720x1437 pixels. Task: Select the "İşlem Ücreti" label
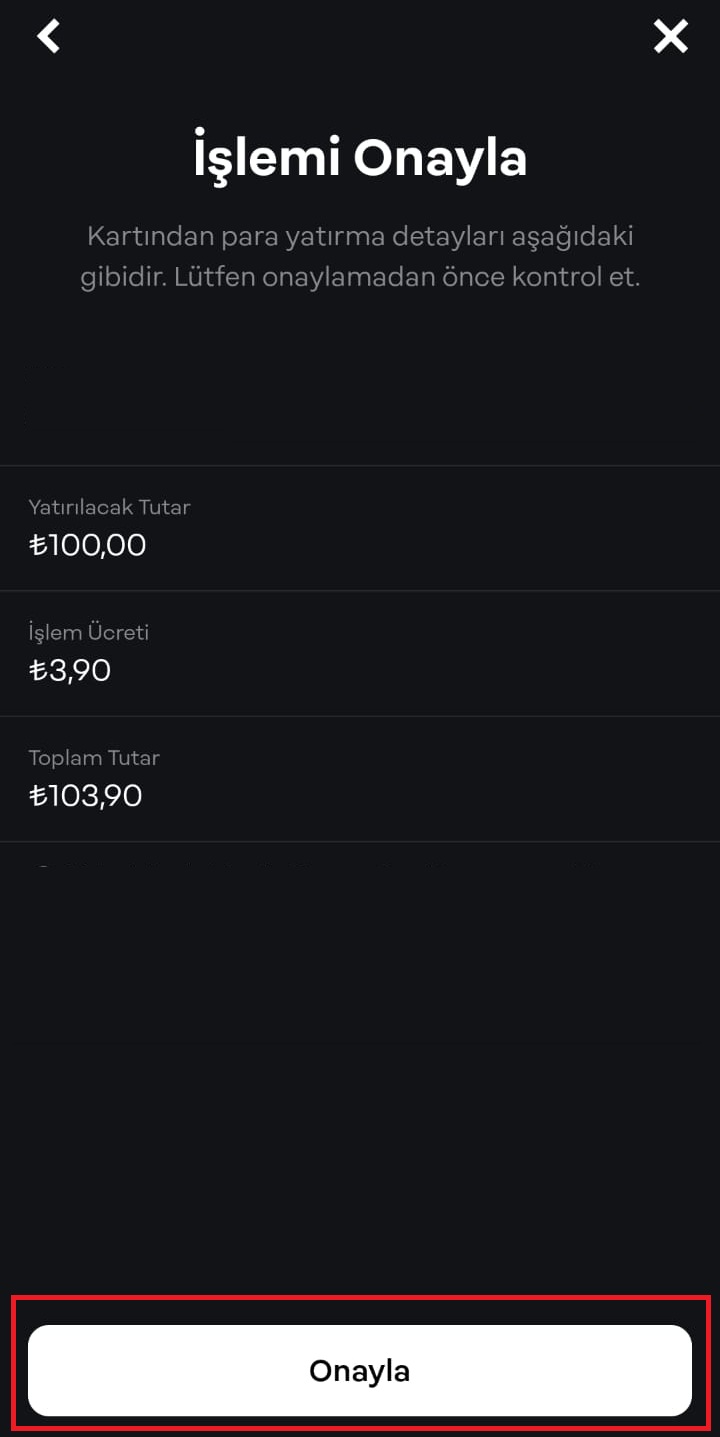[x=88, y=632]
